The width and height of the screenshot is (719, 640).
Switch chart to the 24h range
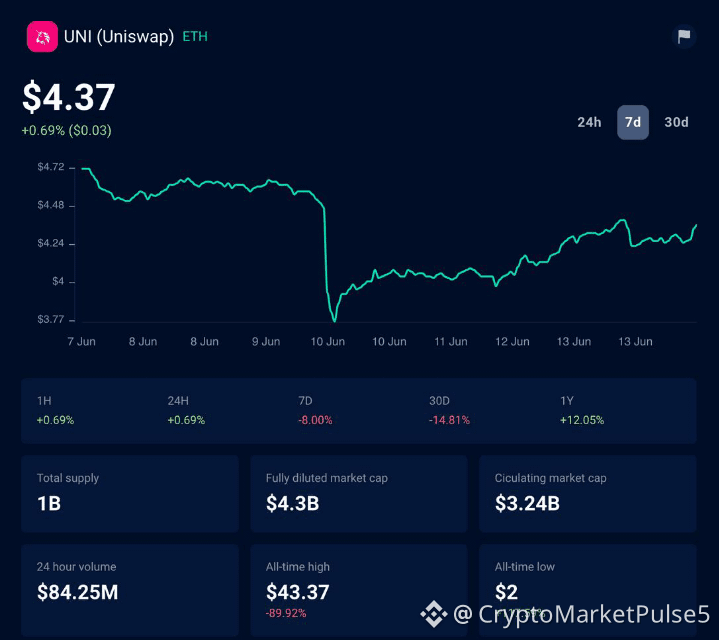(589, 122)
